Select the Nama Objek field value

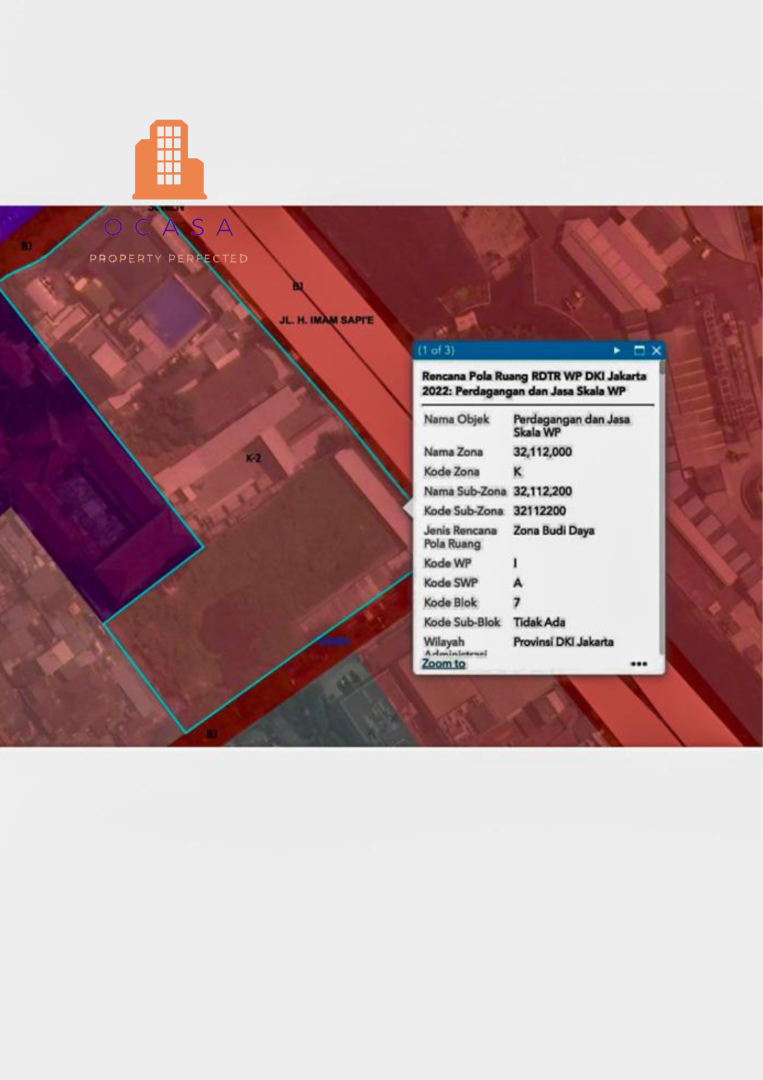coord(571,425)
